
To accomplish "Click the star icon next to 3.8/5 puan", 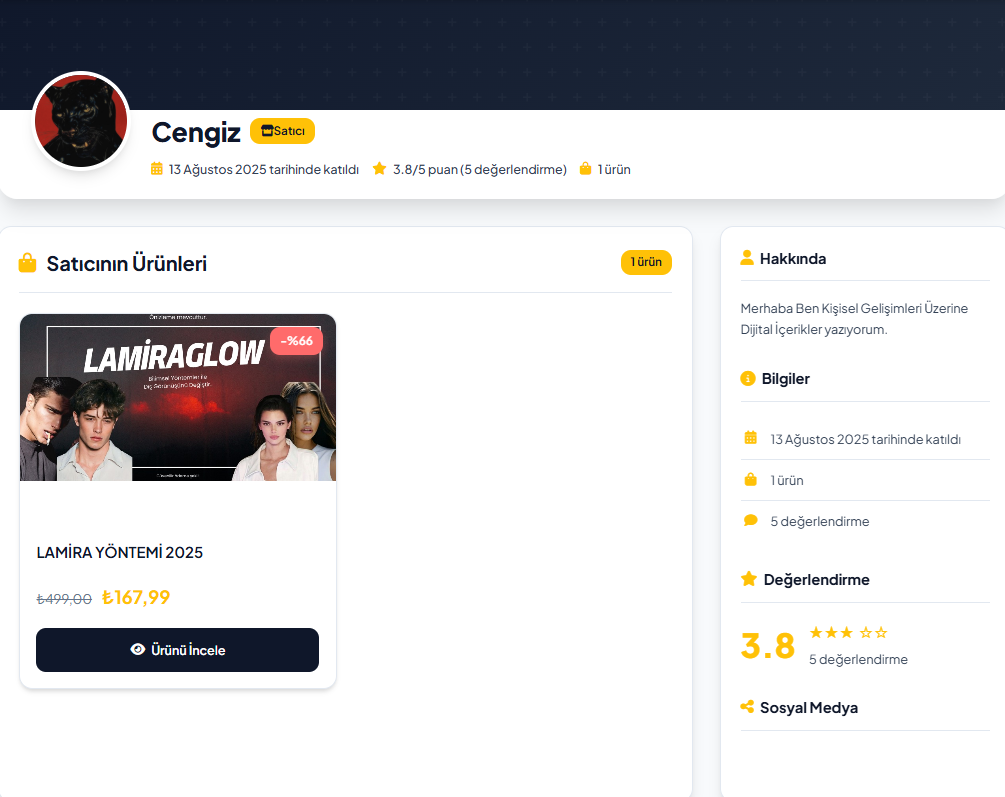I will point(379,169).
